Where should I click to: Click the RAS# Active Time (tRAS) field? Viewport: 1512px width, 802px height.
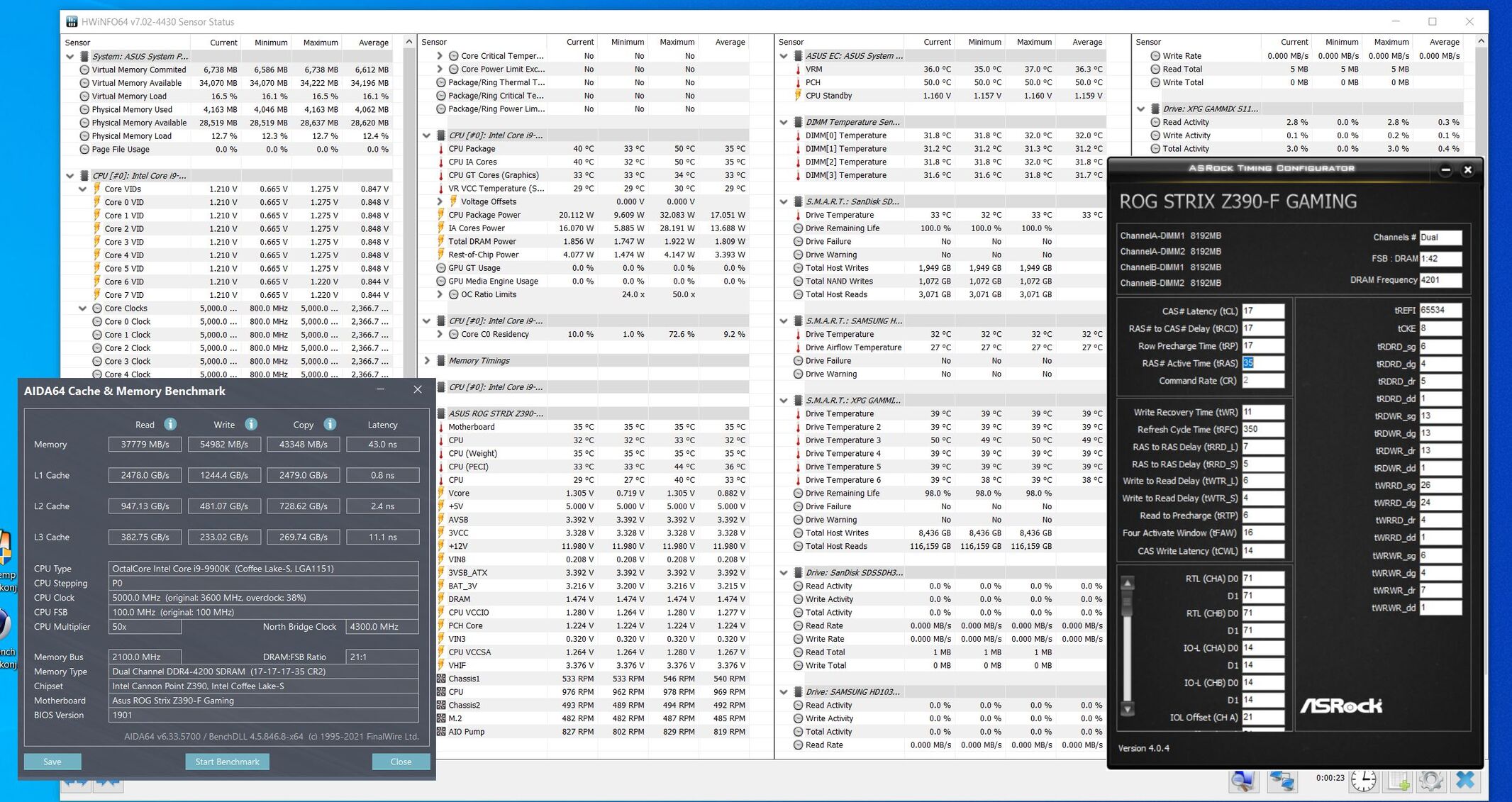click(x=1262, y=363)
